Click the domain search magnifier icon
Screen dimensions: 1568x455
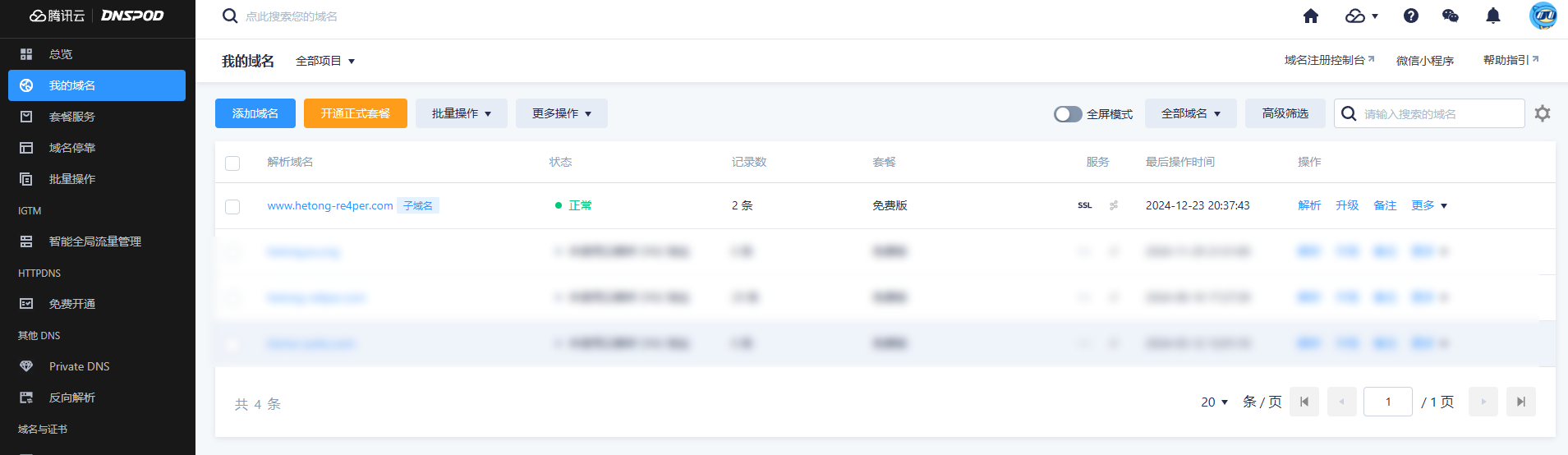(230, 16)
